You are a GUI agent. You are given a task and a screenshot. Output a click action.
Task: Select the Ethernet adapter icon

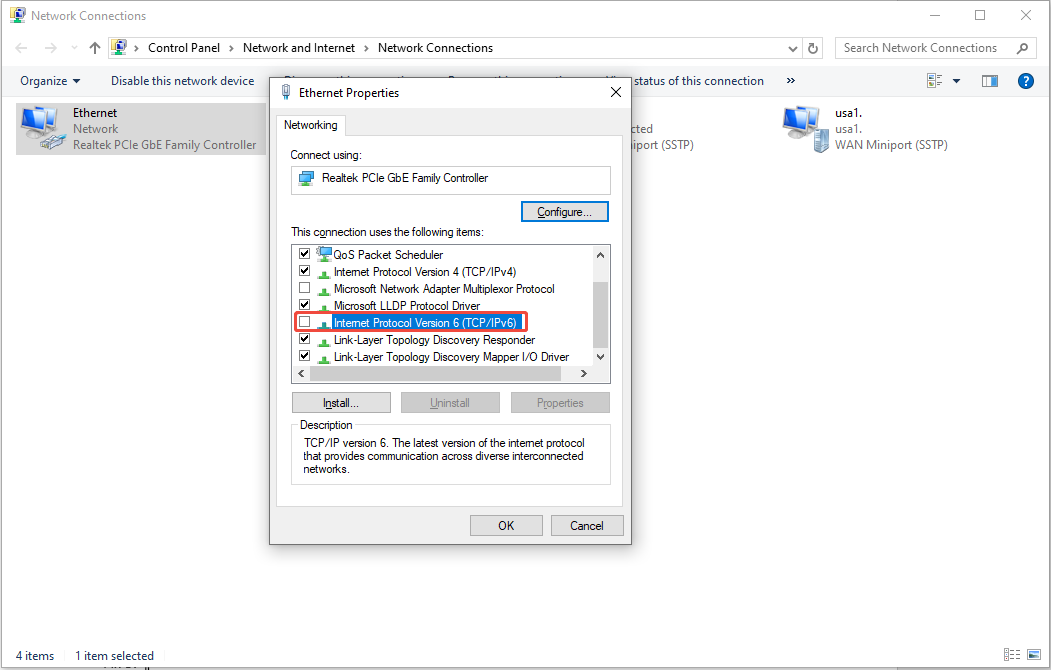click(x=44, y=128)
